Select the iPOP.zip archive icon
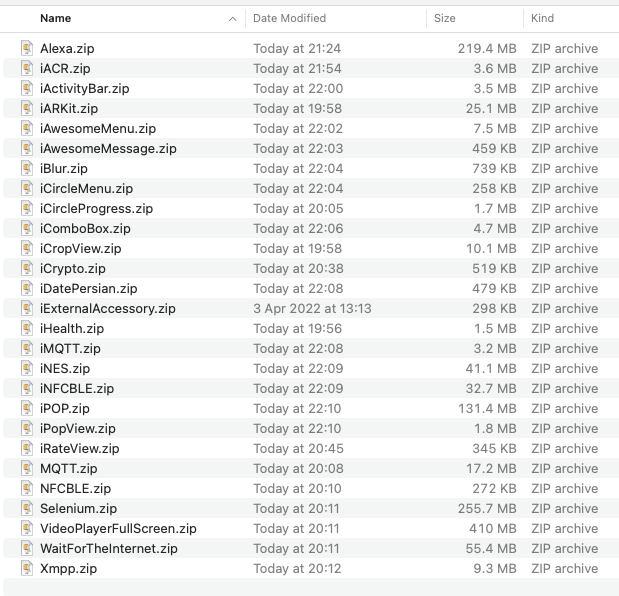 tap(27, 408)
